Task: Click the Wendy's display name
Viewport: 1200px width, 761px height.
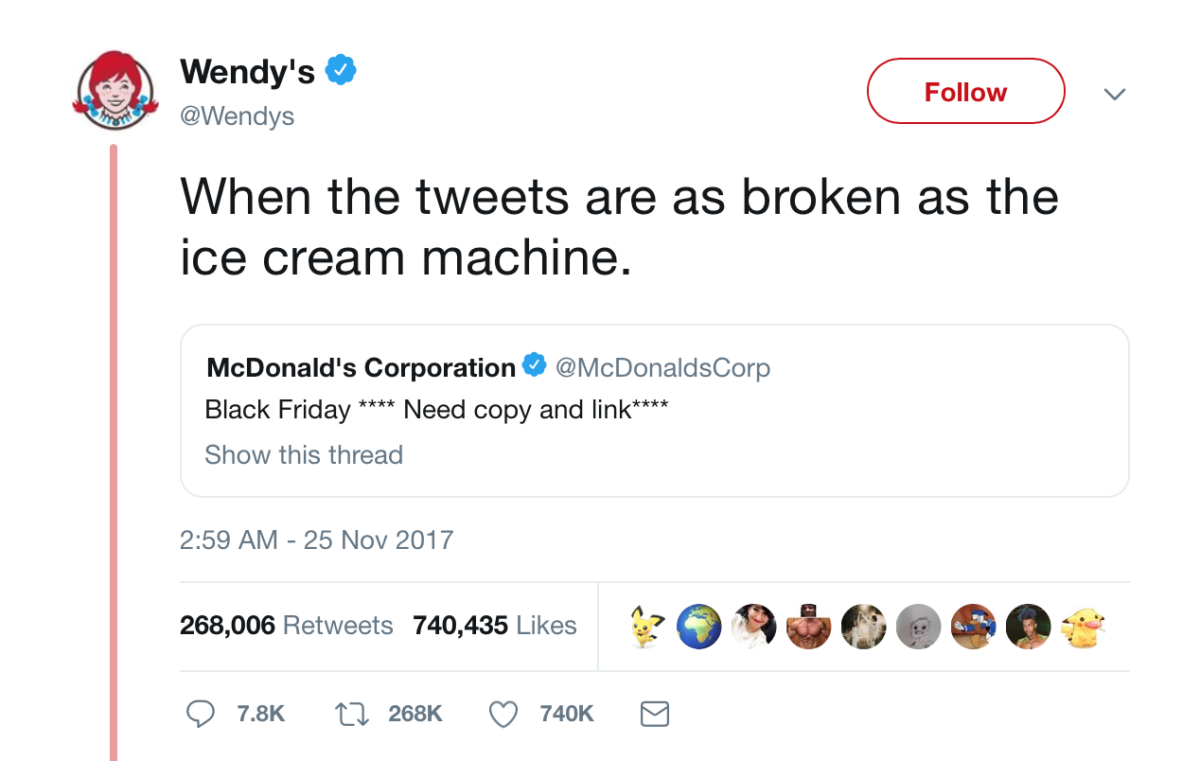Action: coord(247,72)
